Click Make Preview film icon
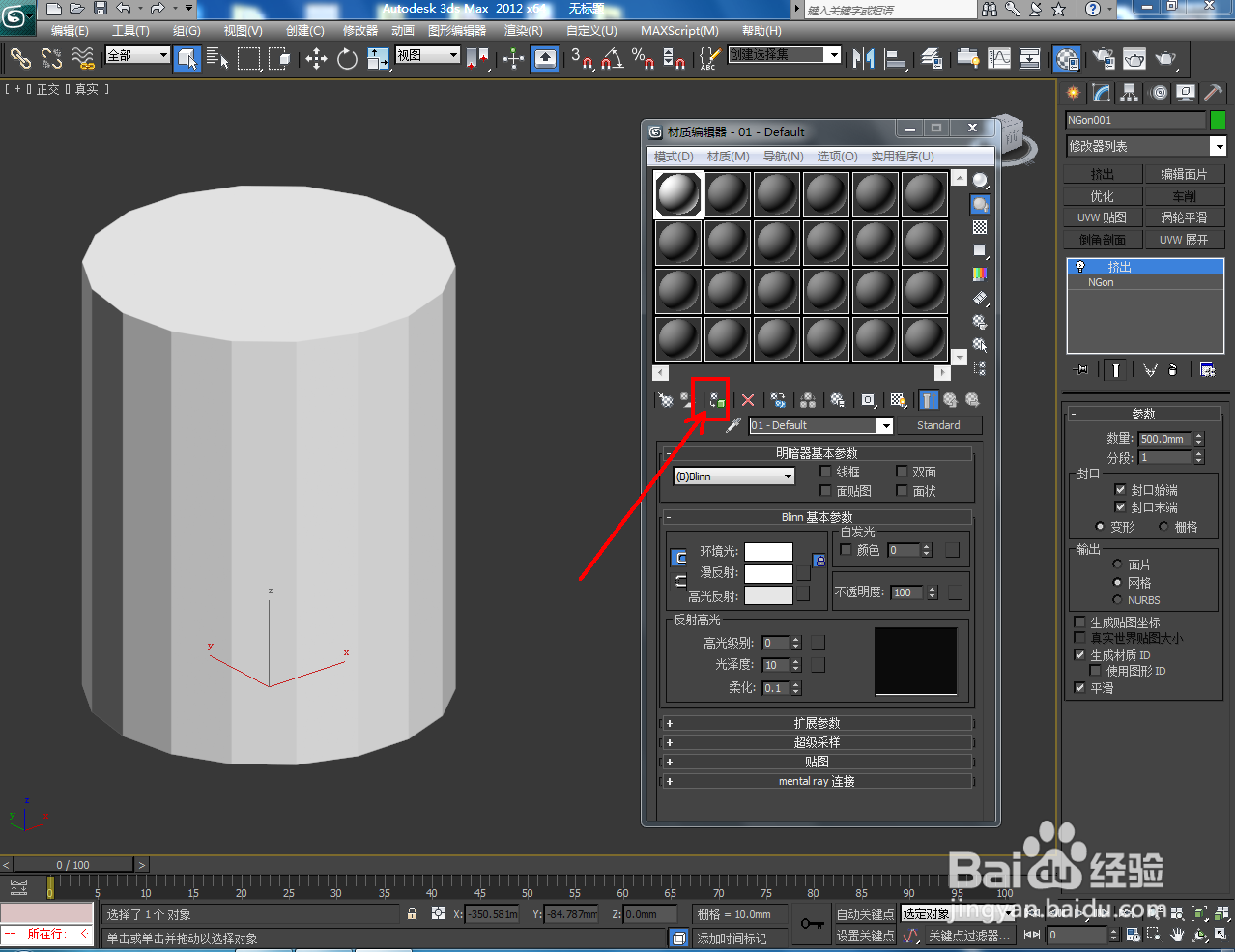This screenshot has height=952, width=1235. (980, 298)
